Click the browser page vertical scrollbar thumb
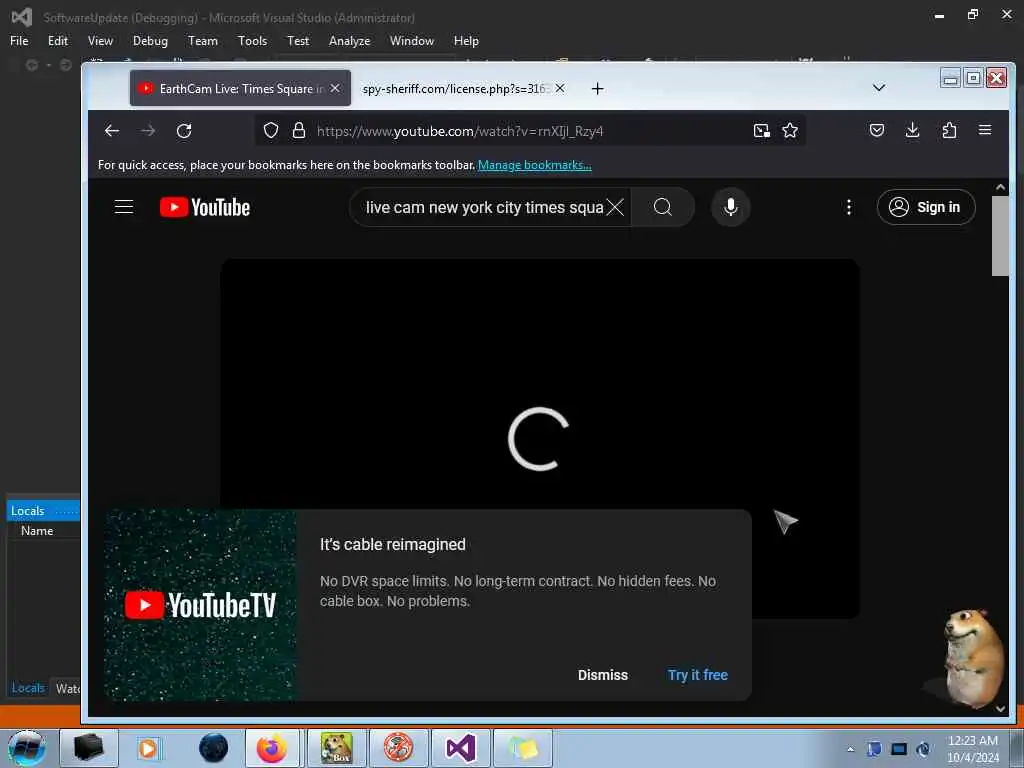This screenshot has width=1024, height=768. [x=1000, y=236]
